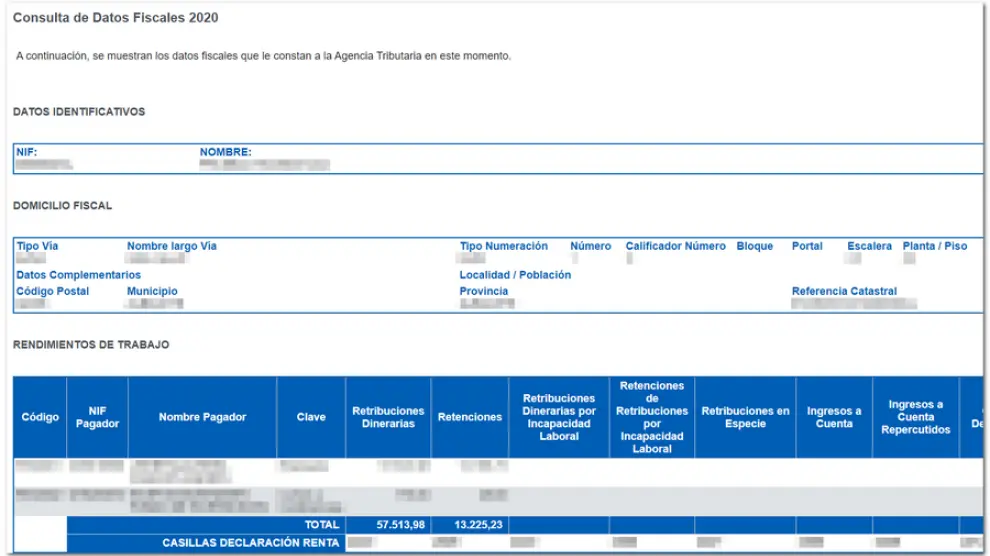This screenshot has height=556, width=990.
Task: Select the 'Referencia Catastral' label
Action: (x=844, y=292)
